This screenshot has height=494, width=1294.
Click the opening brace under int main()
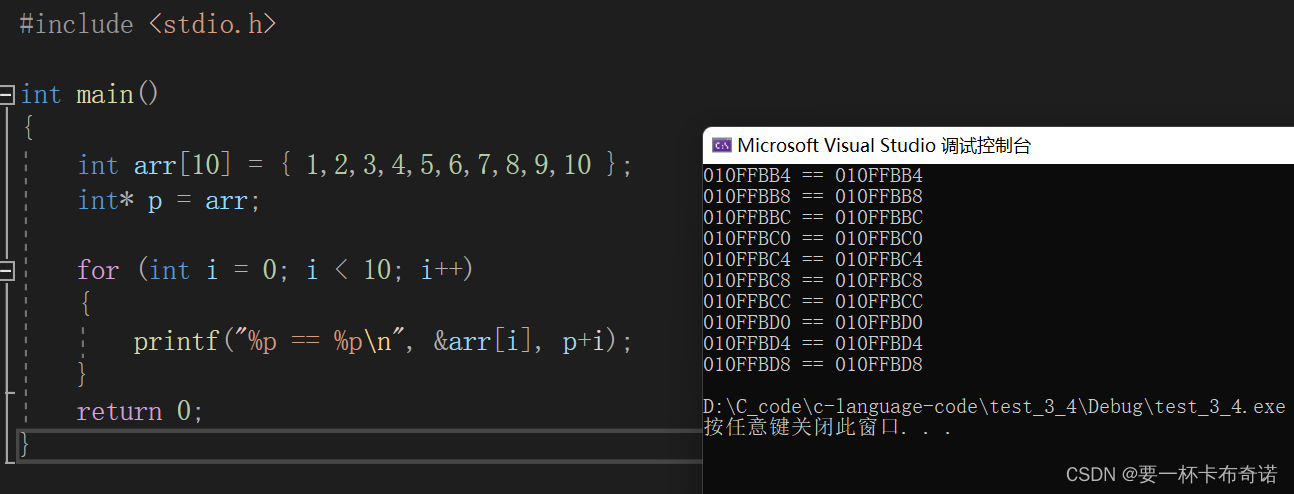pos(29,128)
